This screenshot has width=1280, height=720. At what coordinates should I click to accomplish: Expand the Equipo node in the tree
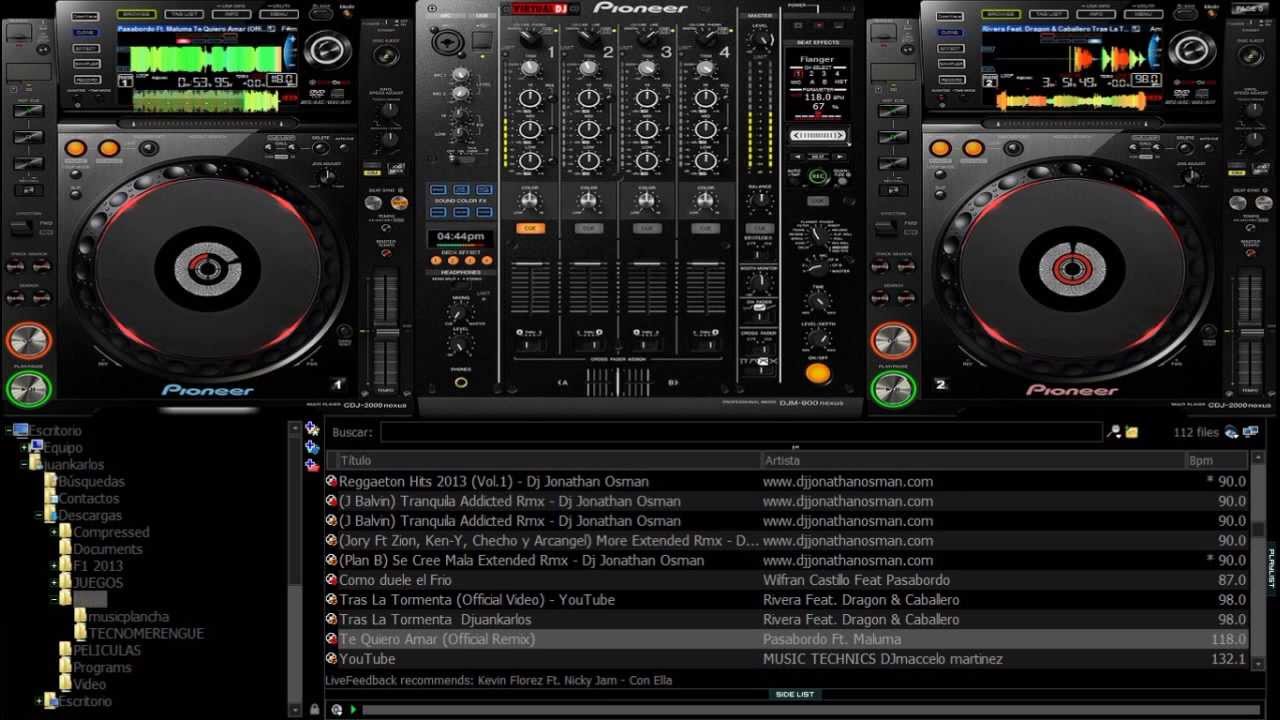pyautogui.click(x=24, y=447)
